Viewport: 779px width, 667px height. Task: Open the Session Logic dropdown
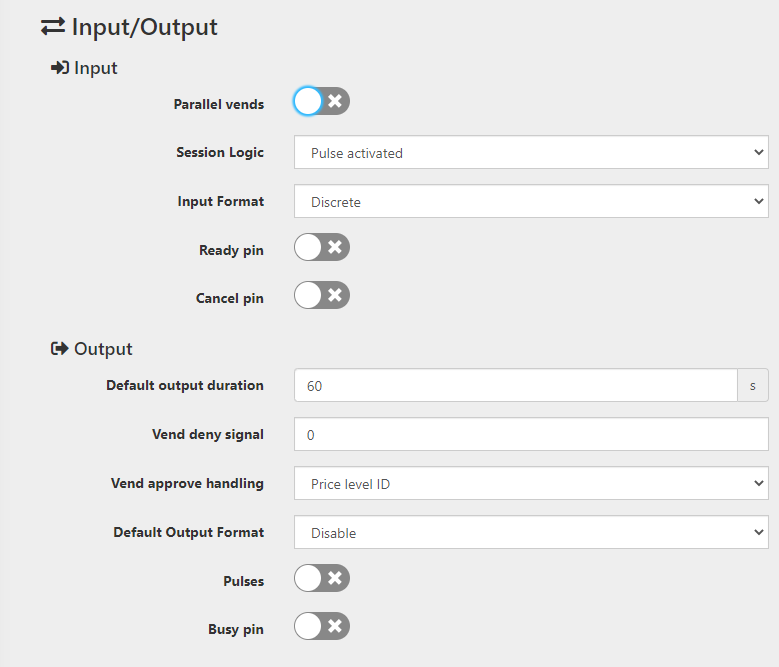click(x=531, y=152)
